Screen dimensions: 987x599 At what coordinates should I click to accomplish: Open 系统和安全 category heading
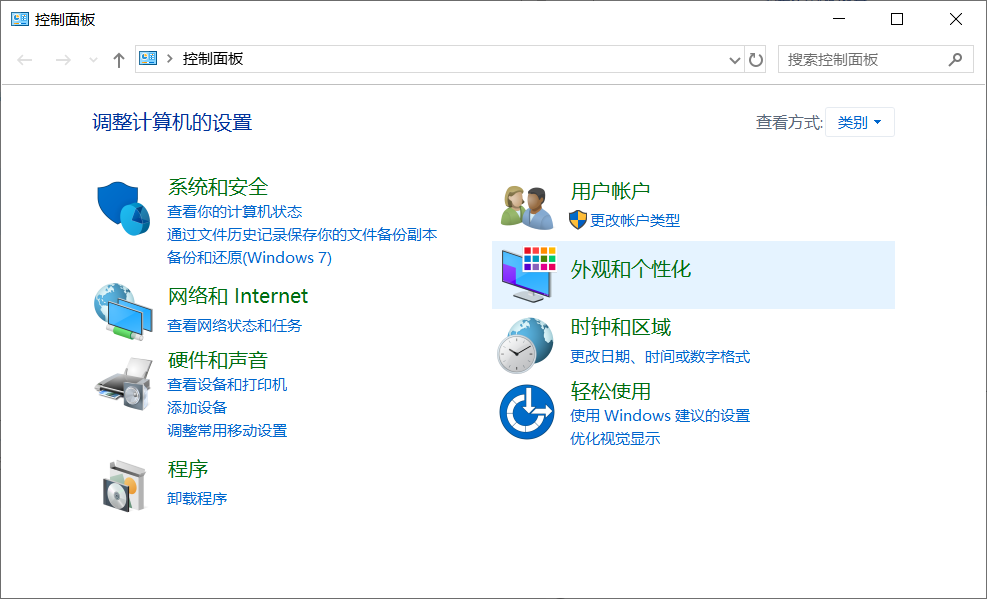click(218, 187)
